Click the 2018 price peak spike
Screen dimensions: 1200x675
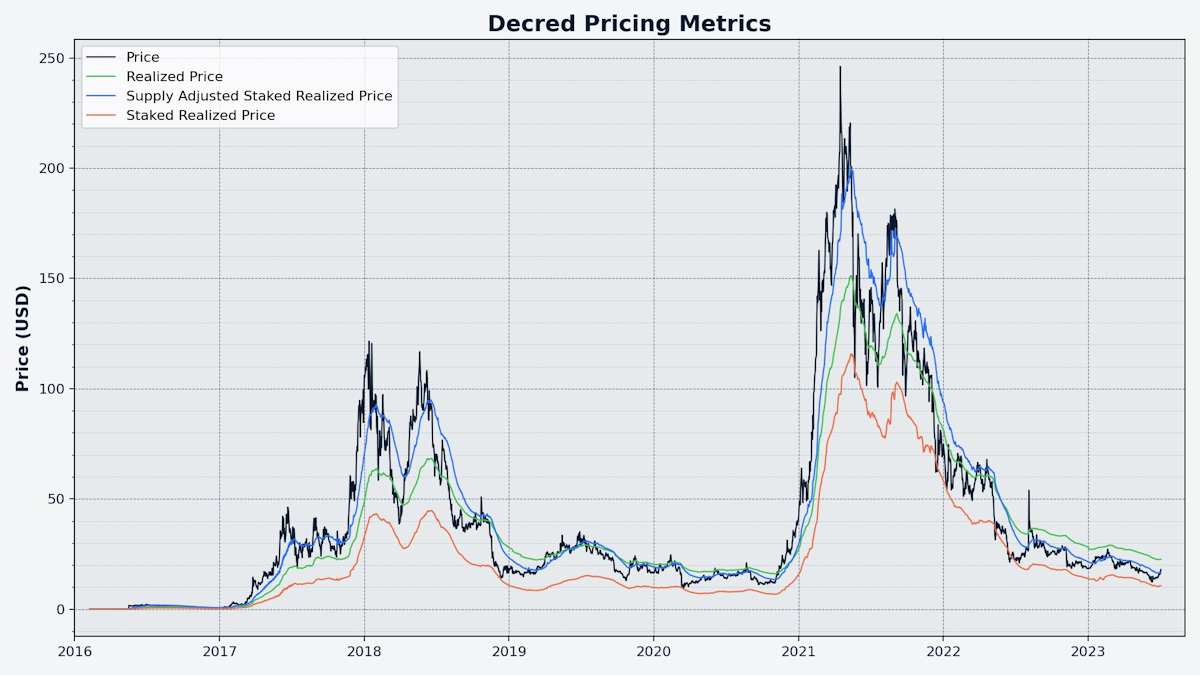[x=370, y=342]
